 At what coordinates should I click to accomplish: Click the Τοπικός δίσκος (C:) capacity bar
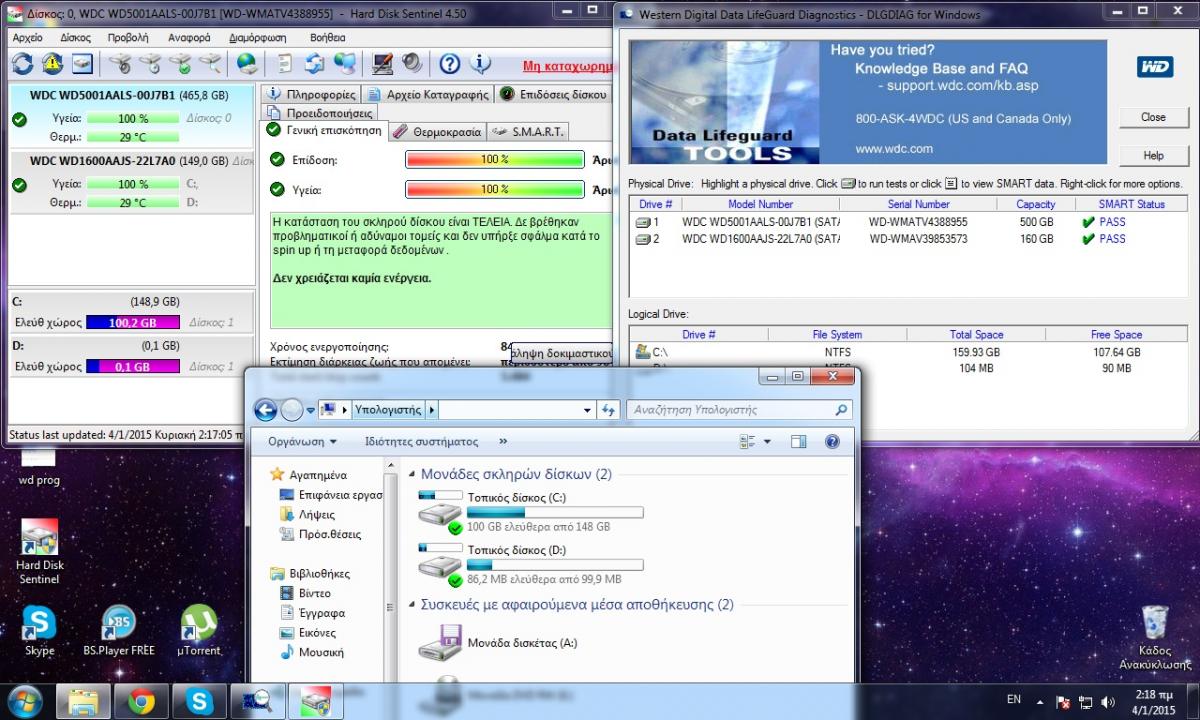coord(555,513)
